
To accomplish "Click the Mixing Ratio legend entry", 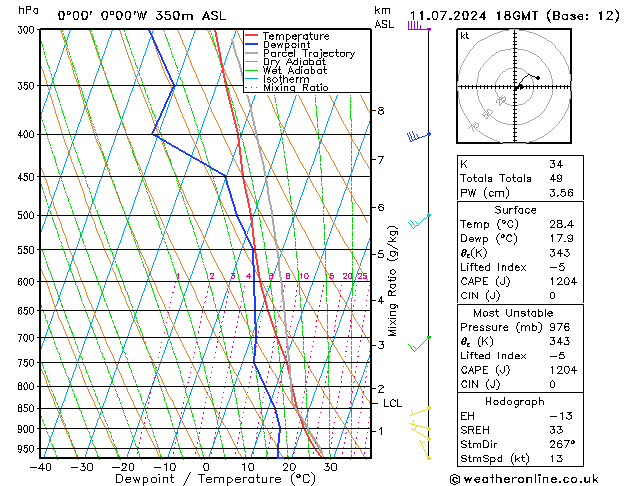I will tap(287, 87).
